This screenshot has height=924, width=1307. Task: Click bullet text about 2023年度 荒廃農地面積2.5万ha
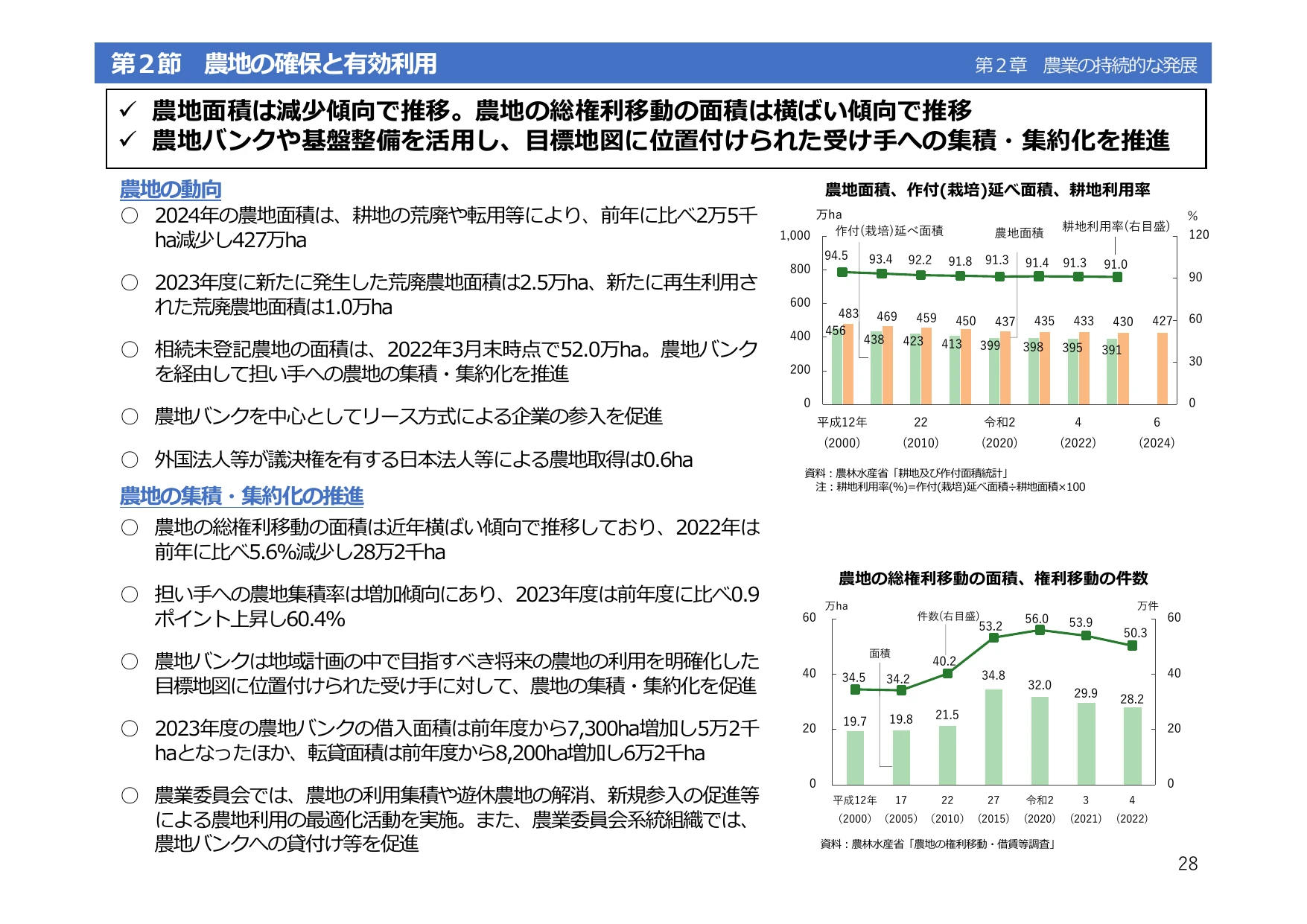[456, 294]
